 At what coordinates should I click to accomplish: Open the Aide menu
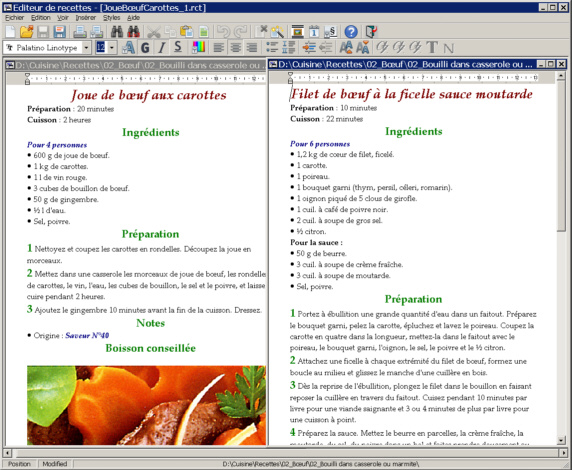[x=134, y=18]
